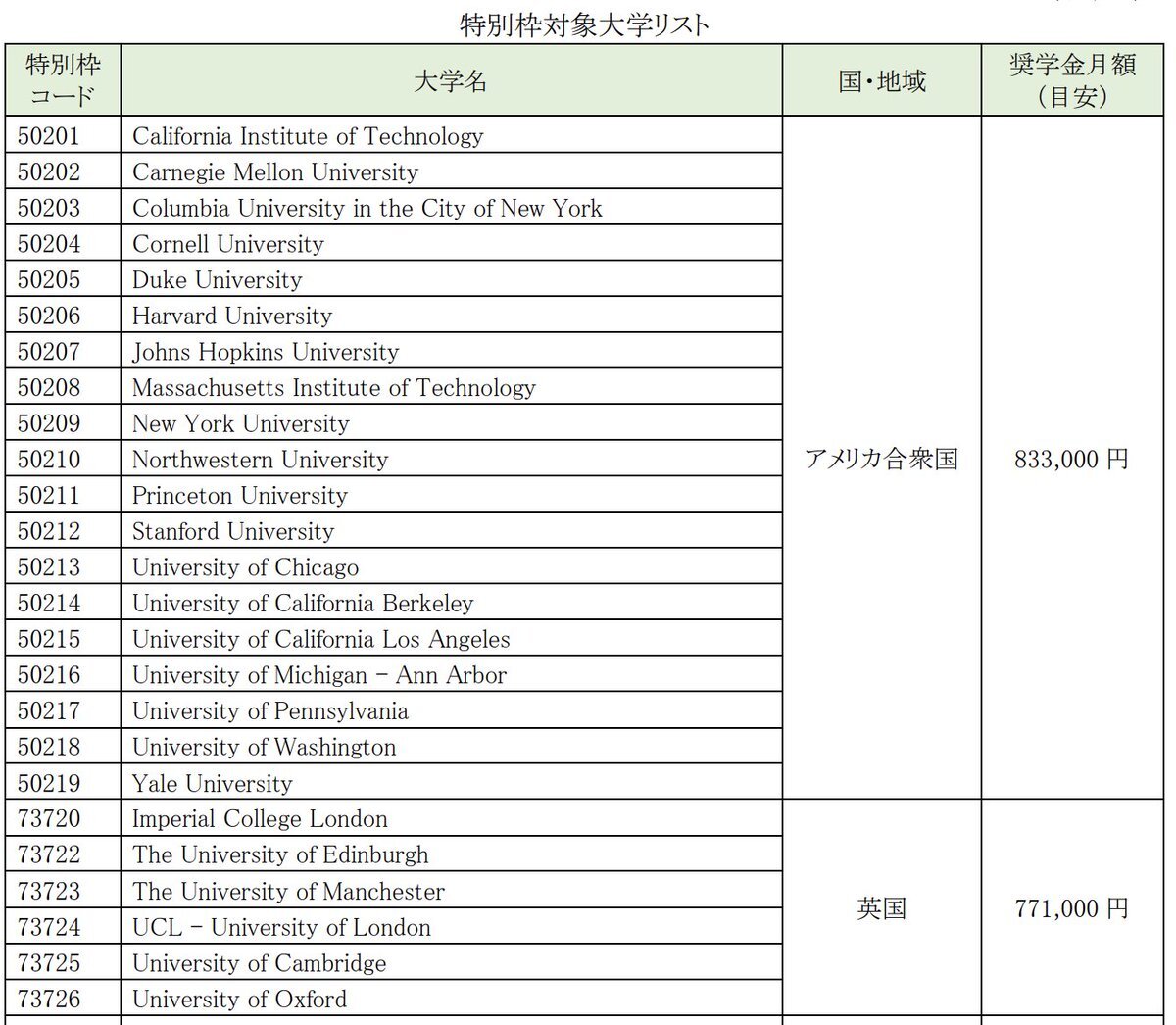Viewport: 1176px width, 1025px height.
Task: Select Princeton University cell
Action: click(x=452, y=495)
